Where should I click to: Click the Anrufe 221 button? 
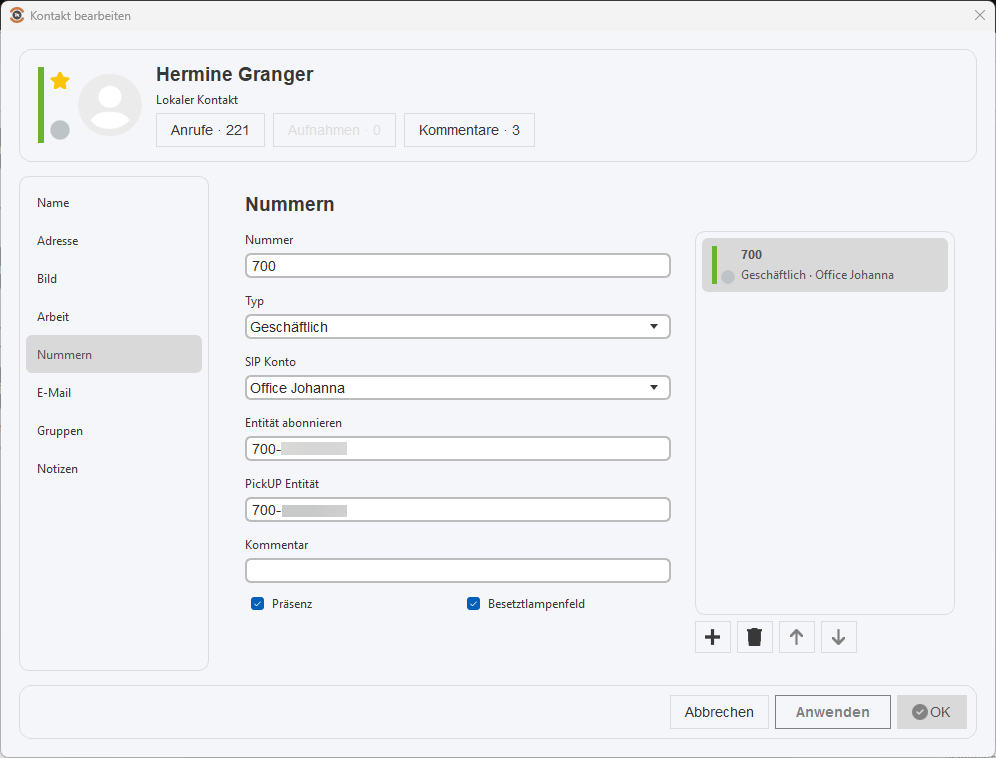click(x=210, y=130)
